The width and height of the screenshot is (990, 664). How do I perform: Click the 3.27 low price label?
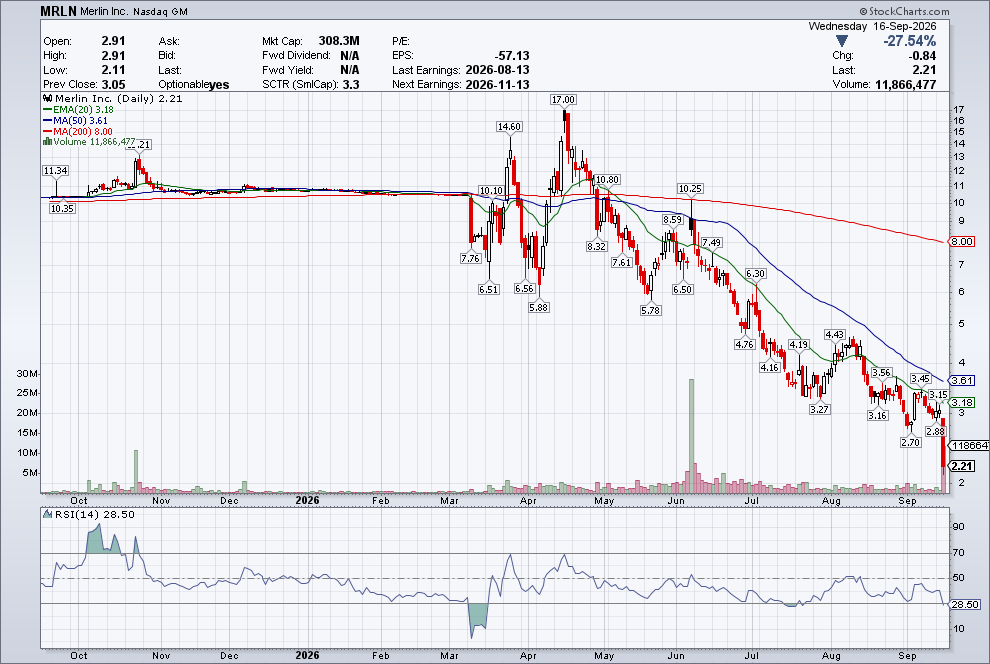click(819, 409)
